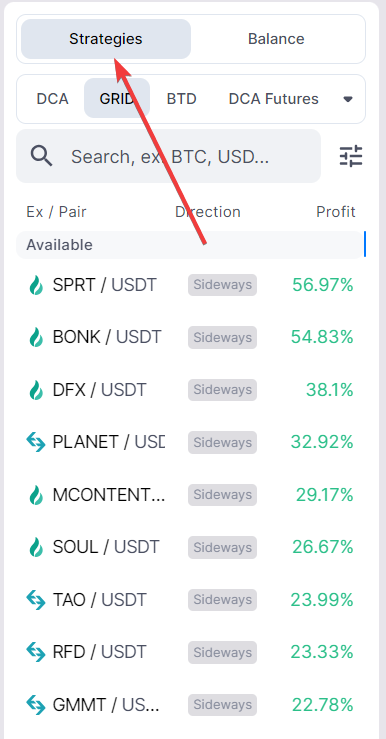Click the GMMT exchange arrows icon

click(x=36, y=705)
